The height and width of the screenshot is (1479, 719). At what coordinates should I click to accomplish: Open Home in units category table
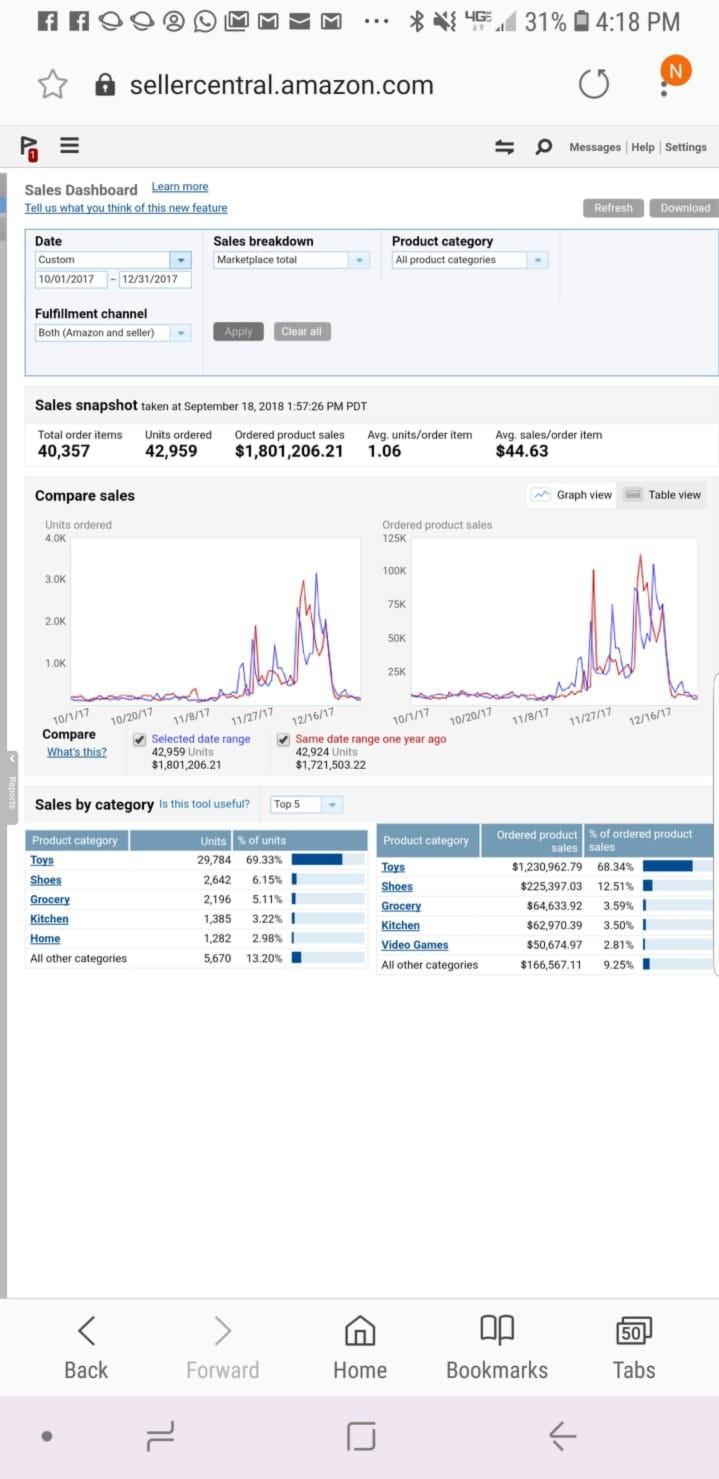pos(45,939)
